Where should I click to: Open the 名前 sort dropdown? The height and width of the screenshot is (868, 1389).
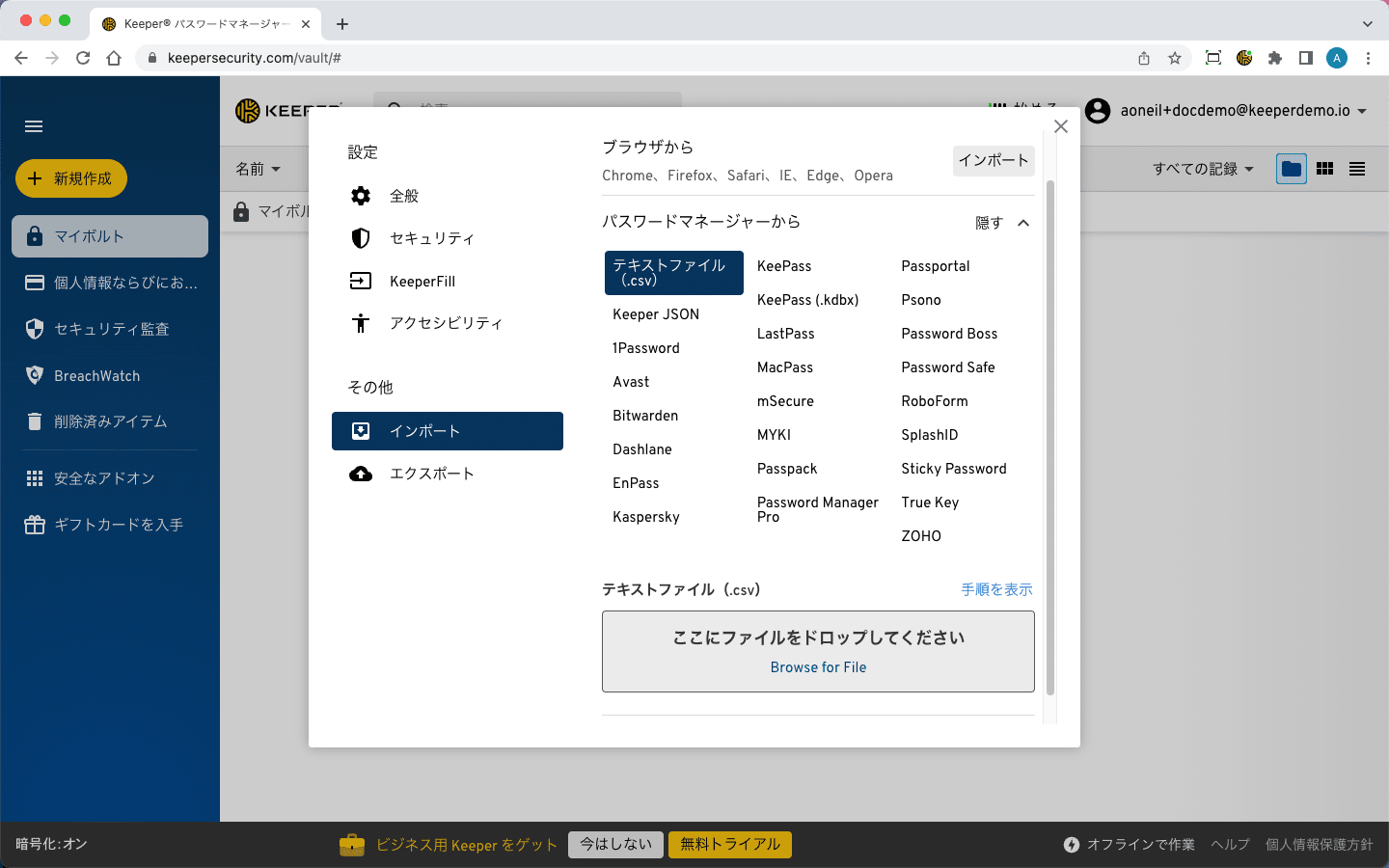coord(258,169)
